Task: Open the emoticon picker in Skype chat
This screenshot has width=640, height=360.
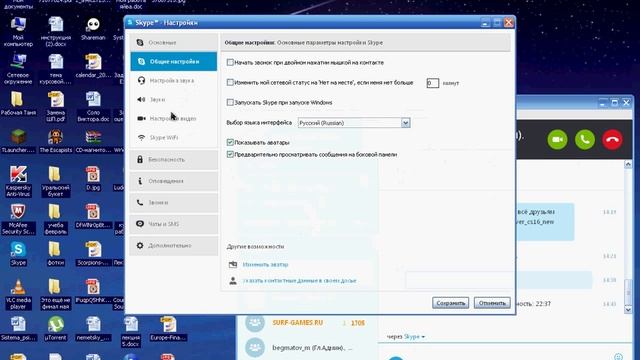Action: tap(618, 357)
